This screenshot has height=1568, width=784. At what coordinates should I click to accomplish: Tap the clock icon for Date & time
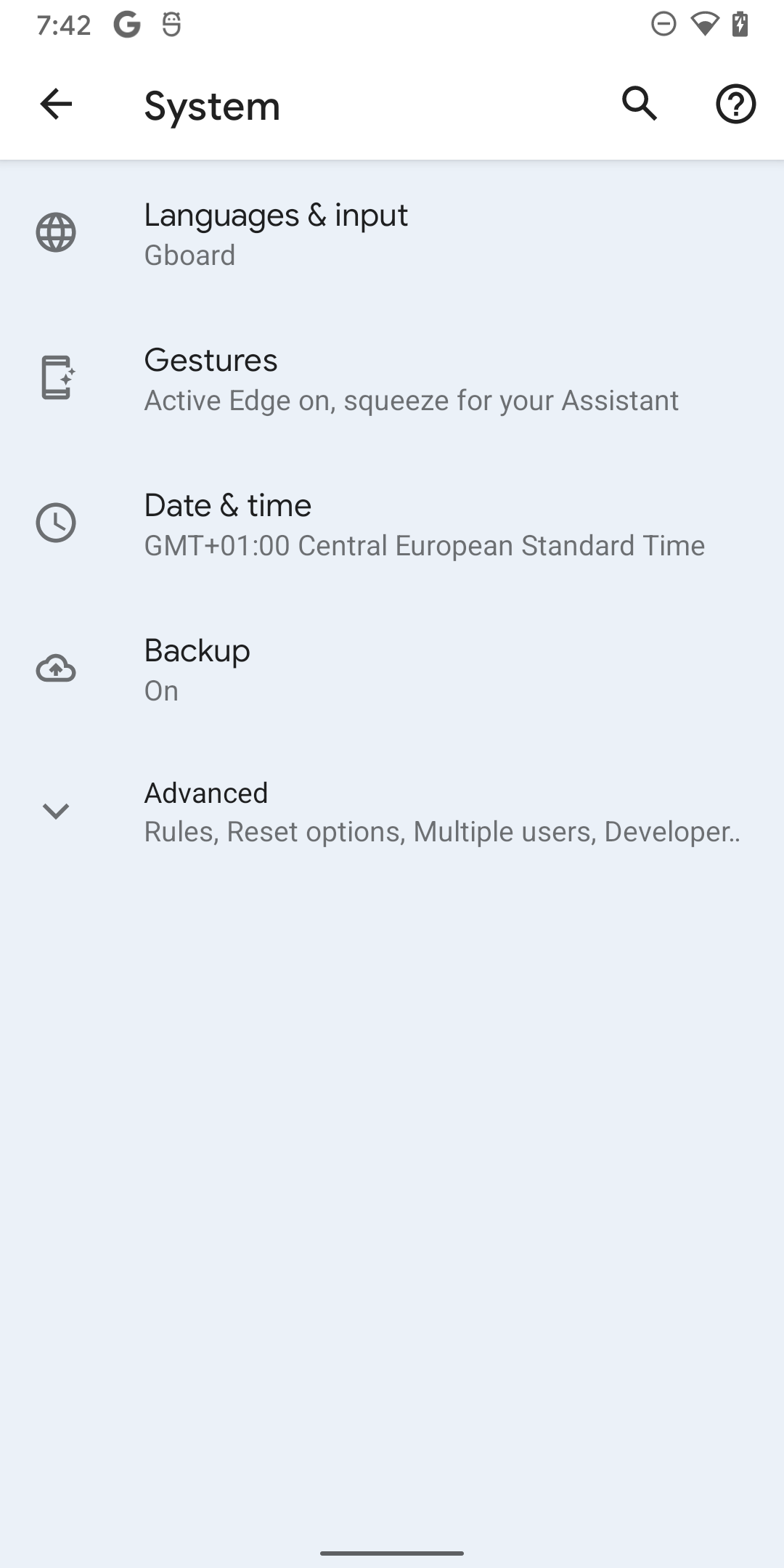coord(56,523)
